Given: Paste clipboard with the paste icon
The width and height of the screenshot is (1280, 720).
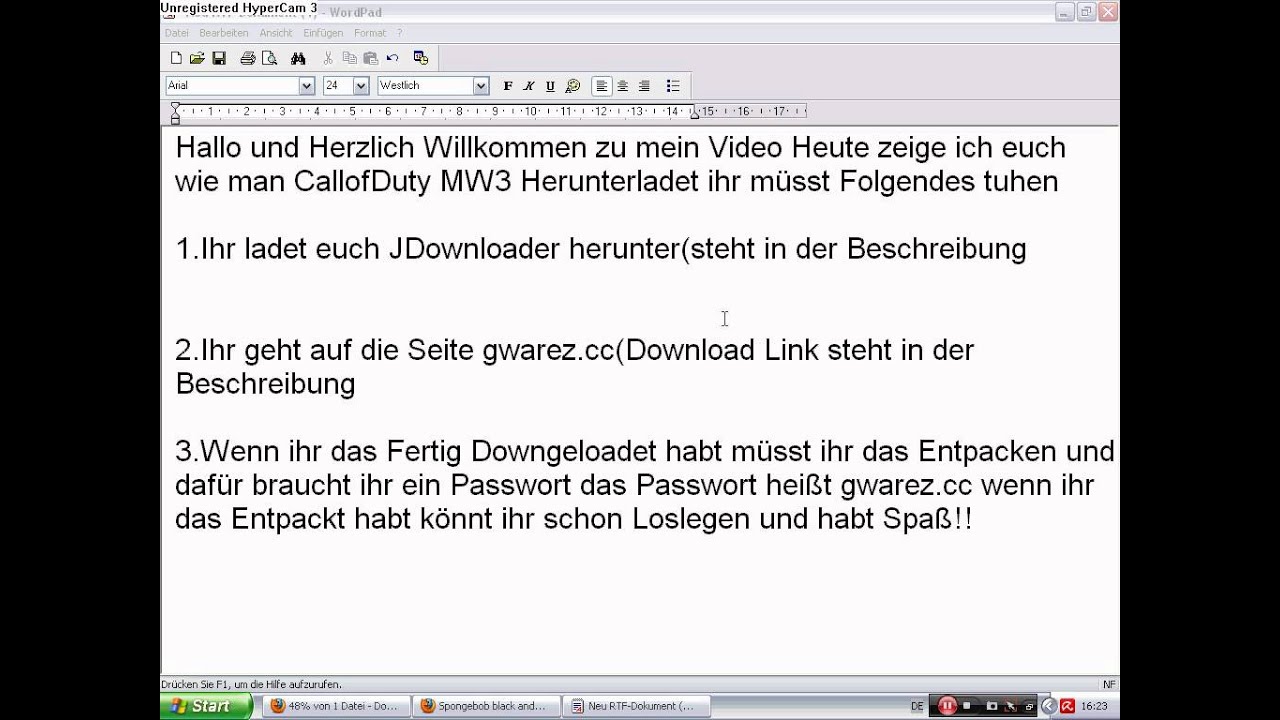Looking at the screenshot, I should tap(370, 59).
